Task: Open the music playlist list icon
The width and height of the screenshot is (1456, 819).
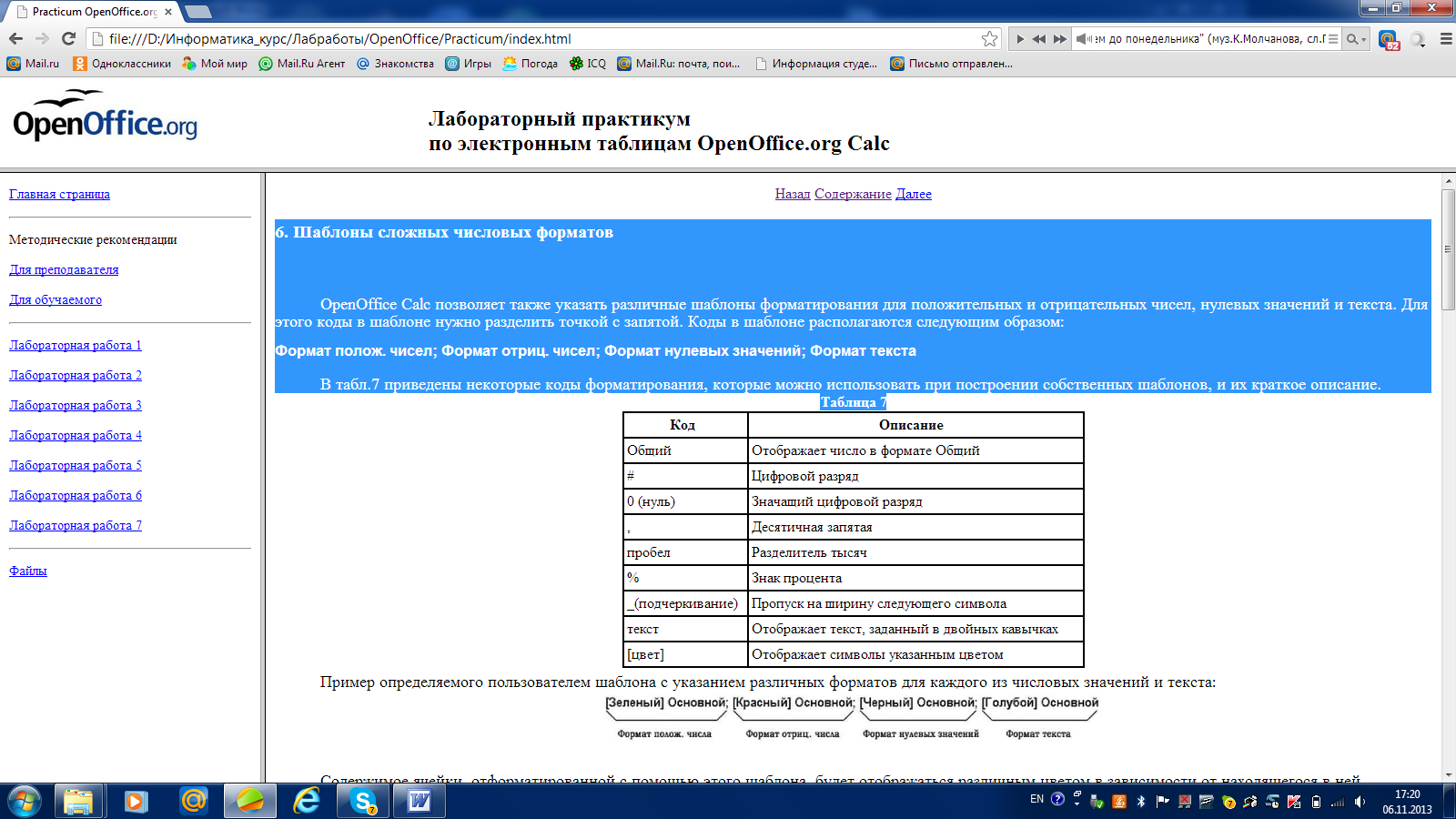Action: point(1333,39)
